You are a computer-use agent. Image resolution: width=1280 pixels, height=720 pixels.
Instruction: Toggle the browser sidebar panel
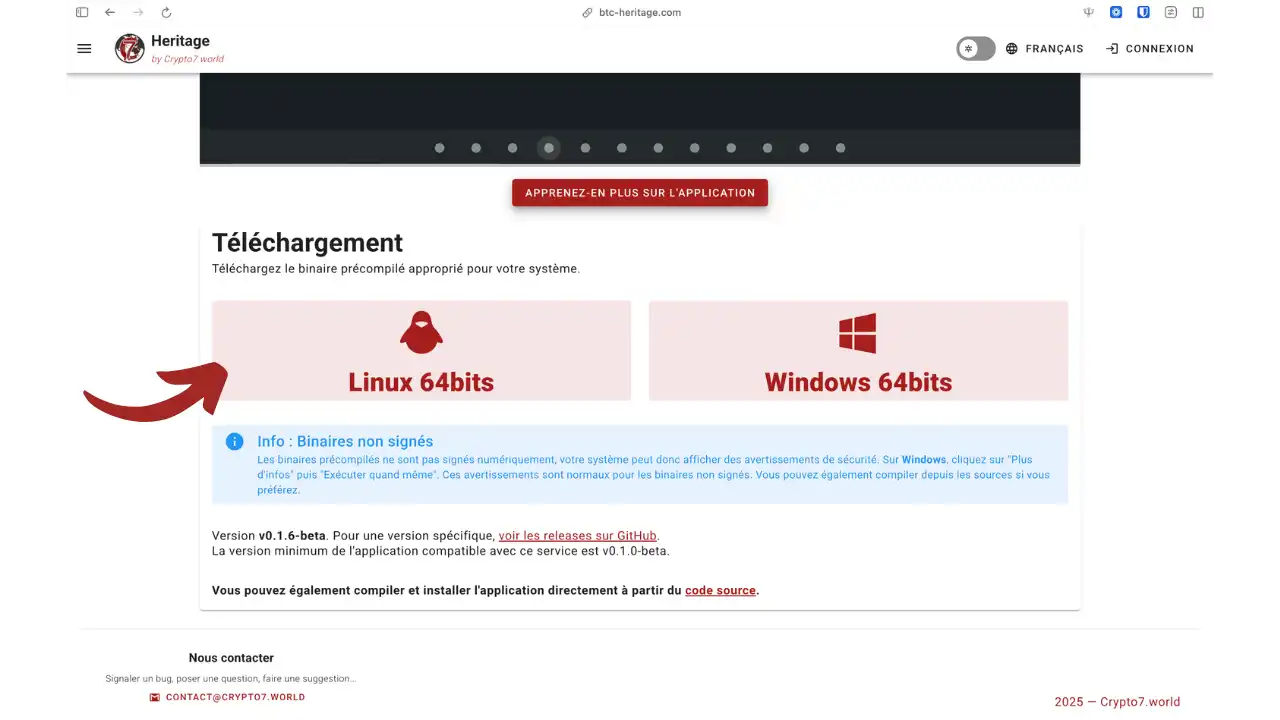coord(82,12)
